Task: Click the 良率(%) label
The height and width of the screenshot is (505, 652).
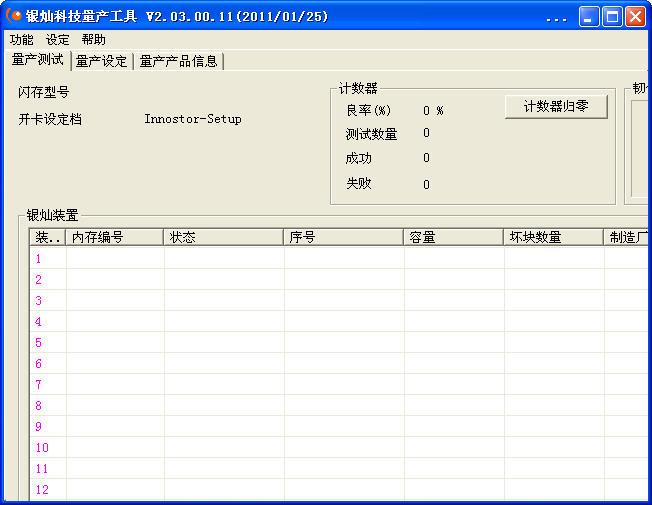Action: click(x=368, y=110)
